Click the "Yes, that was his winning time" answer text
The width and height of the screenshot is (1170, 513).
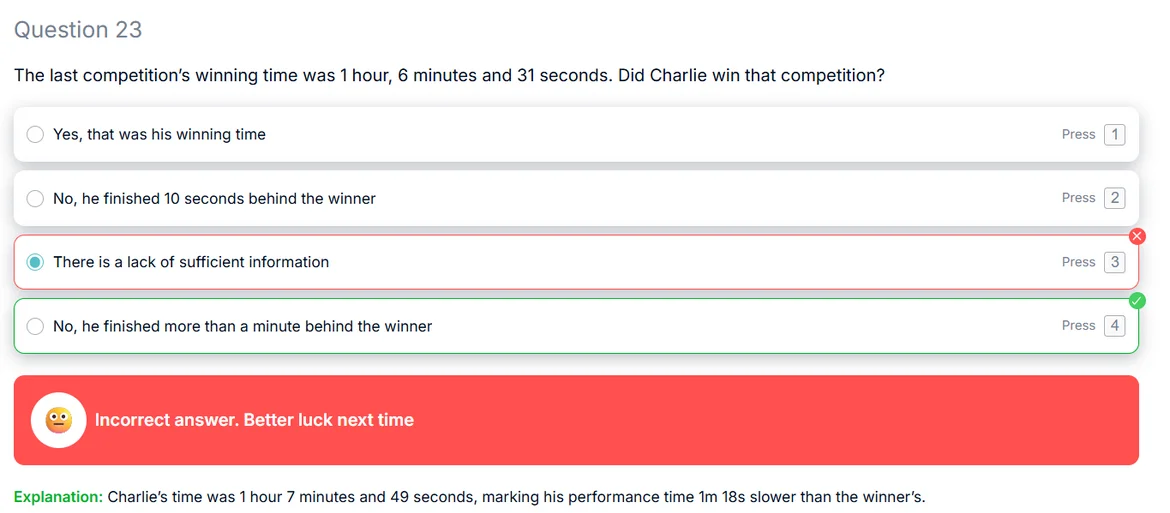point(159,135)
